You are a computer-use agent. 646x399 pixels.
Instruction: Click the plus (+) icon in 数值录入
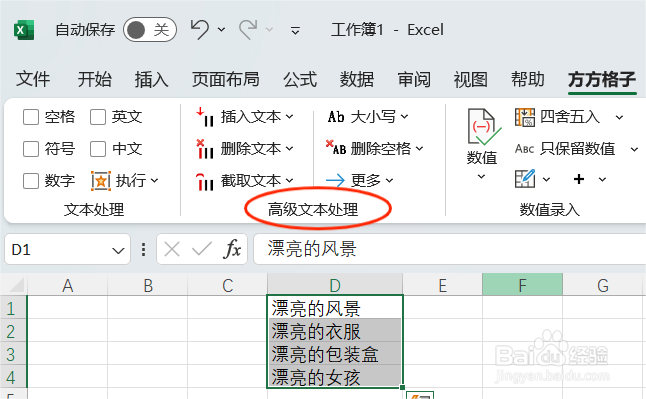[579, 179]
